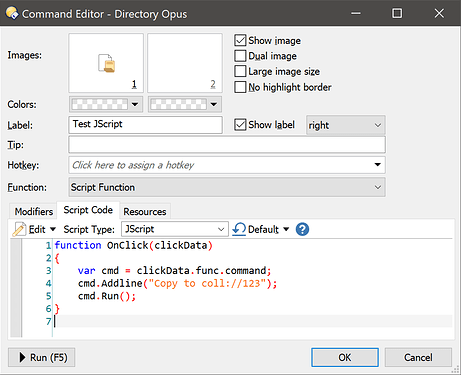Open the label position 'right' dropdown
Viewport: 461px width, 375px height.
(x=346, y=125)
